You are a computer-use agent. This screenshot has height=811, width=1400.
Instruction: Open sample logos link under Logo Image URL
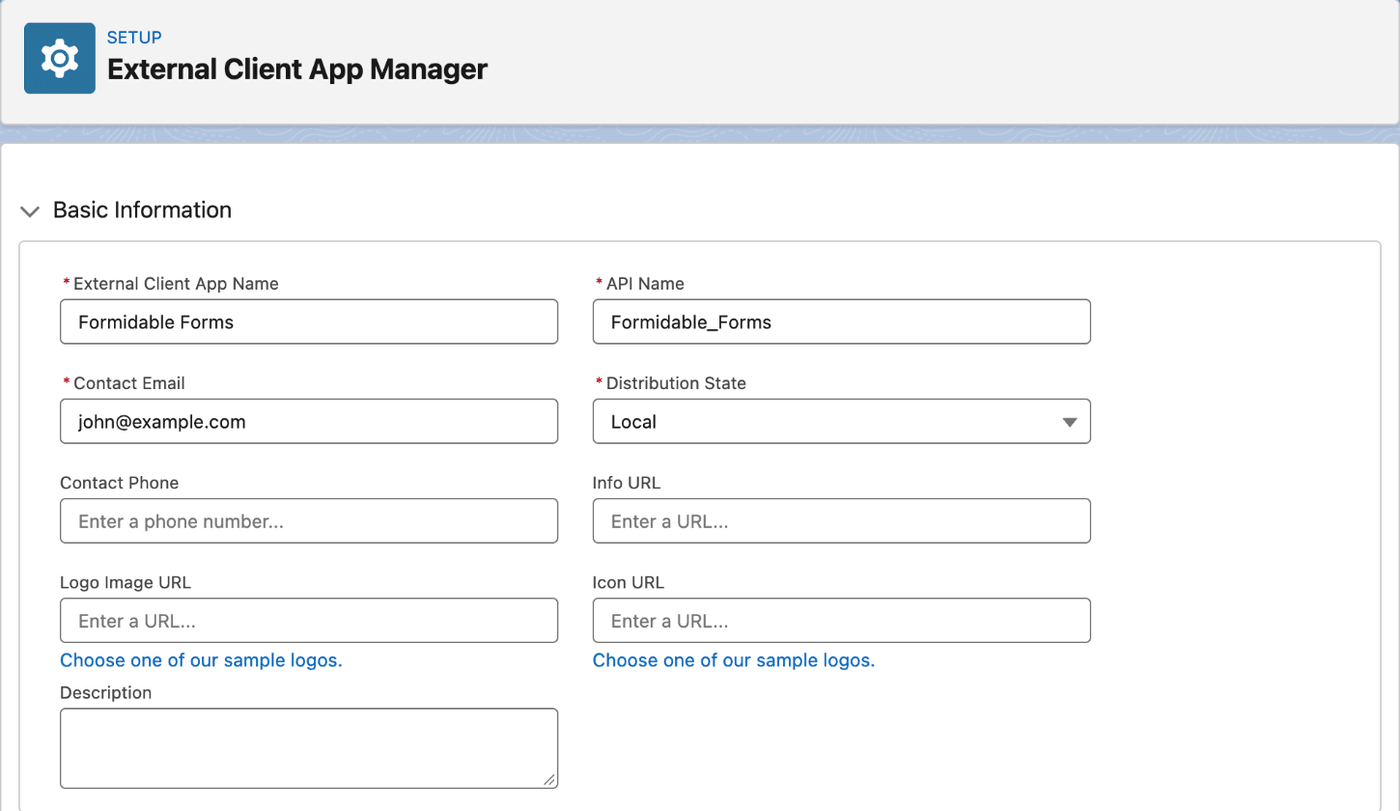coord(201,660)
